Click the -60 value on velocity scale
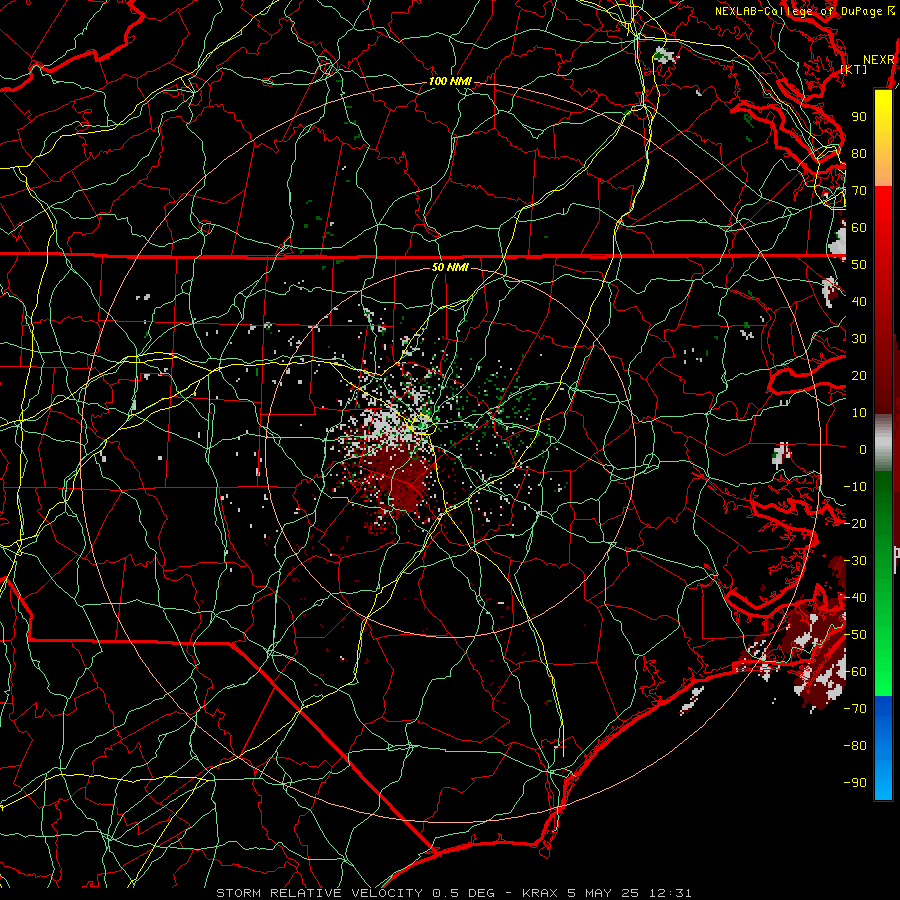Screen dimensions: 900x900 click(855, 672)
